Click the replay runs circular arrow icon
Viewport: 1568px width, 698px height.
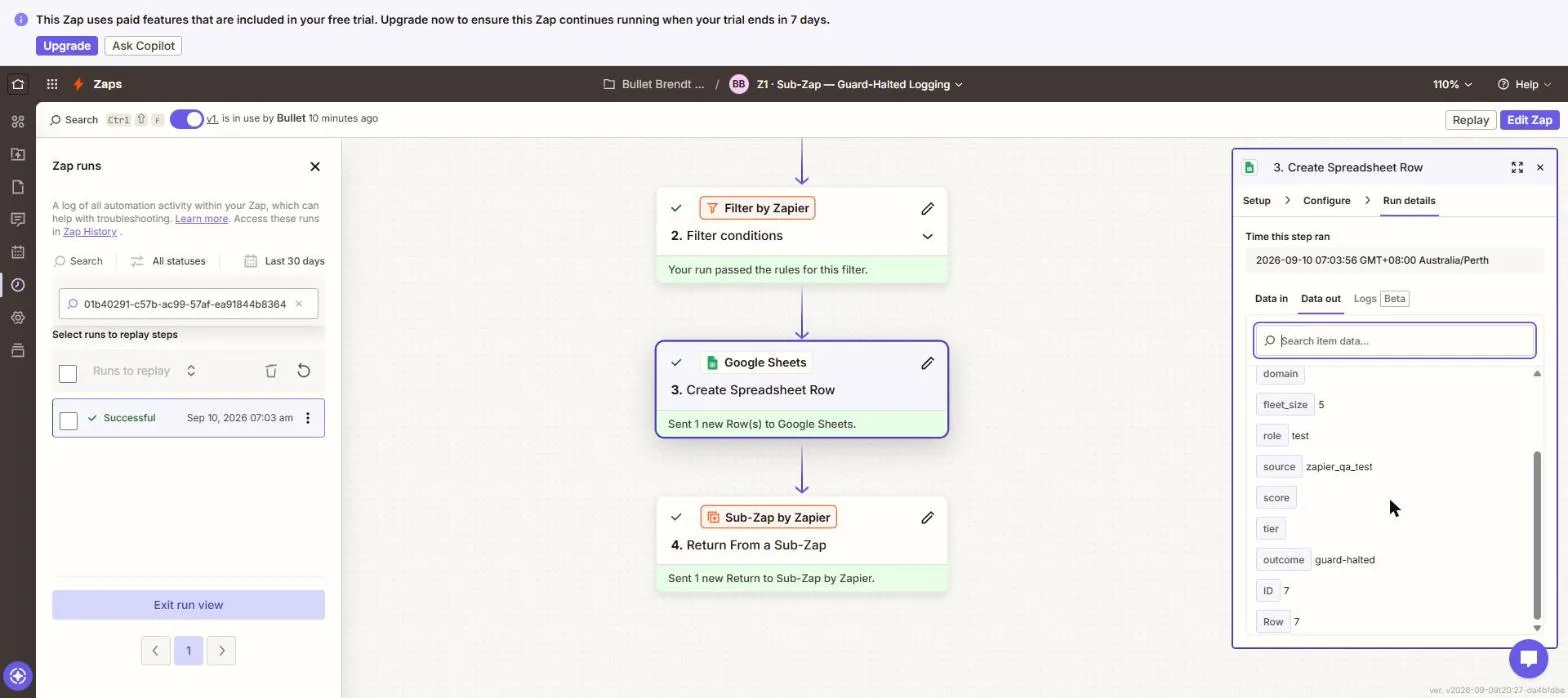[304, 371]
